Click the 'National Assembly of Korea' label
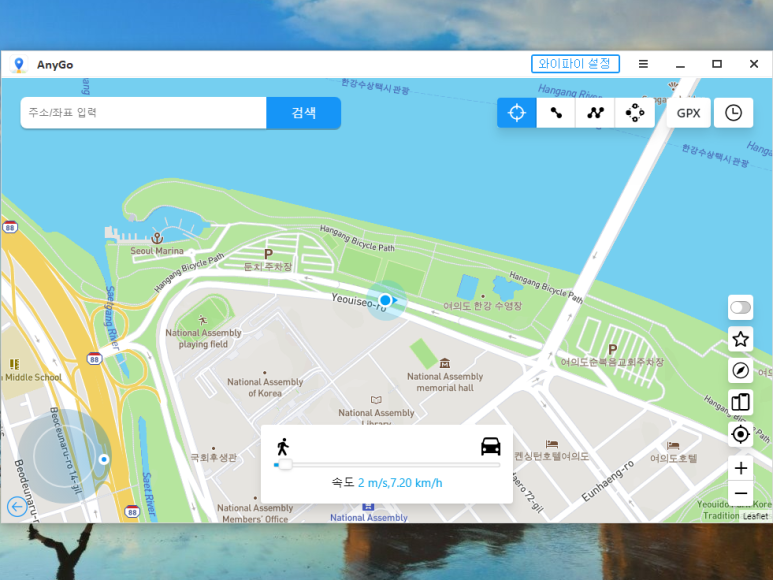Image resolution: width=773 pixels, height=580 pixels. pos(265,387)
